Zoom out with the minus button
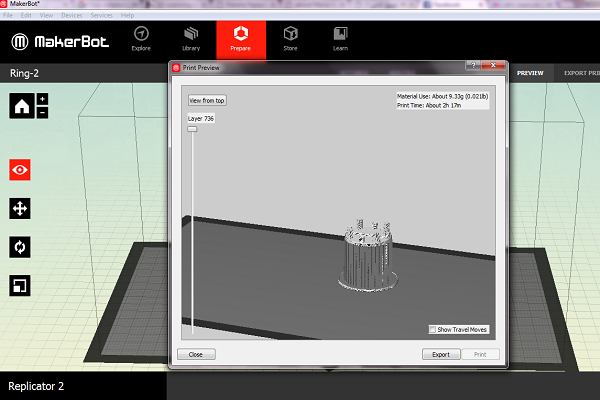Screen dimensions: 600x400 click(x=42, y=113)
